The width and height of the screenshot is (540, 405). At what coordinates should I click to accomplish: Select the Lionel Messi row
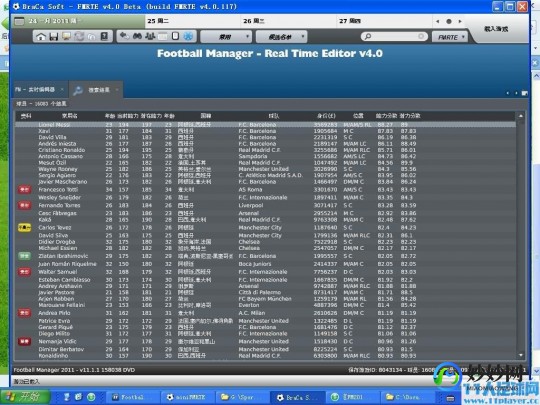265,125
